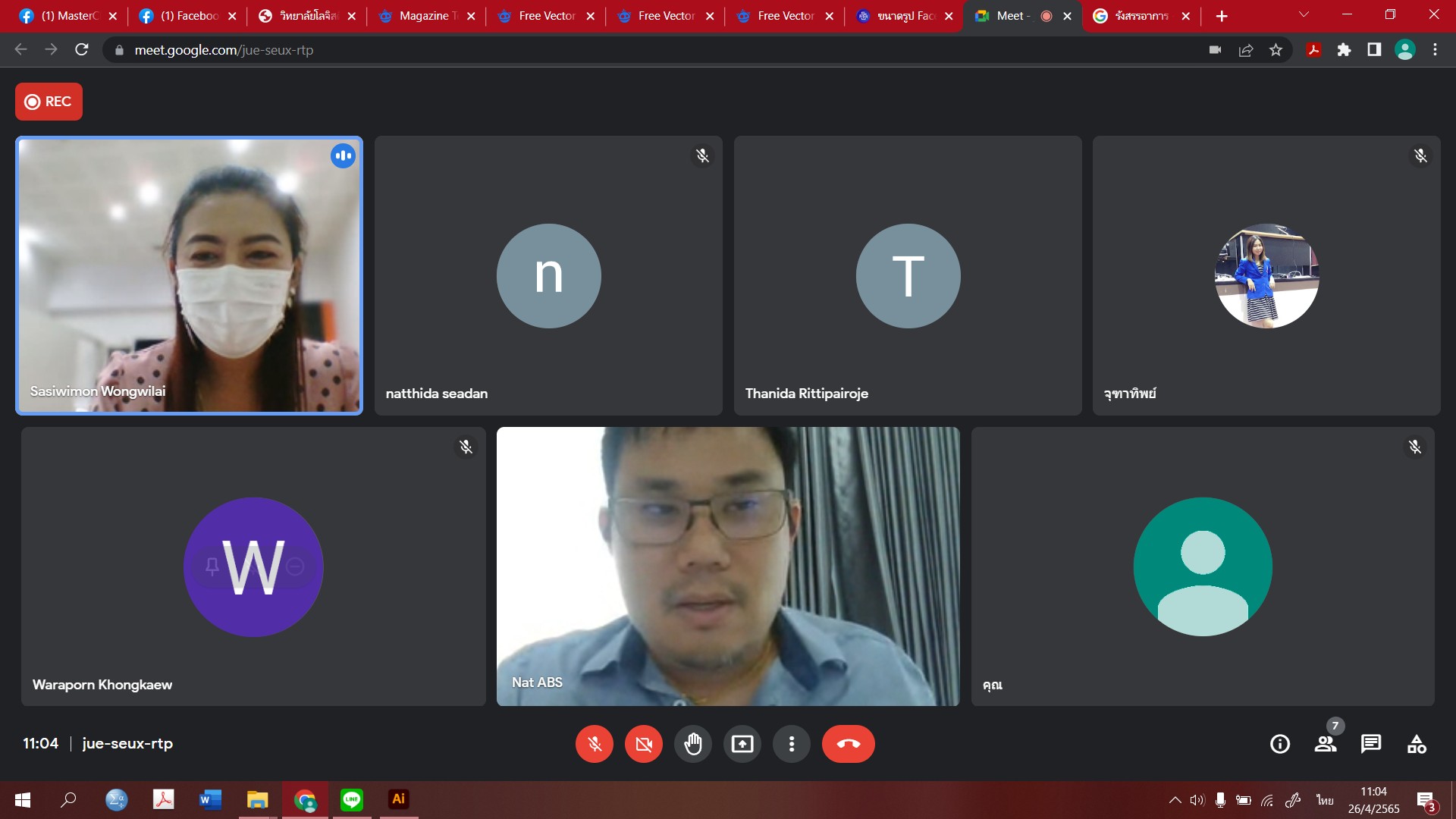Open more options three-dot menu in call controls
The height and width of the screenshot is (819, 1456).
(x=791, y=744)
